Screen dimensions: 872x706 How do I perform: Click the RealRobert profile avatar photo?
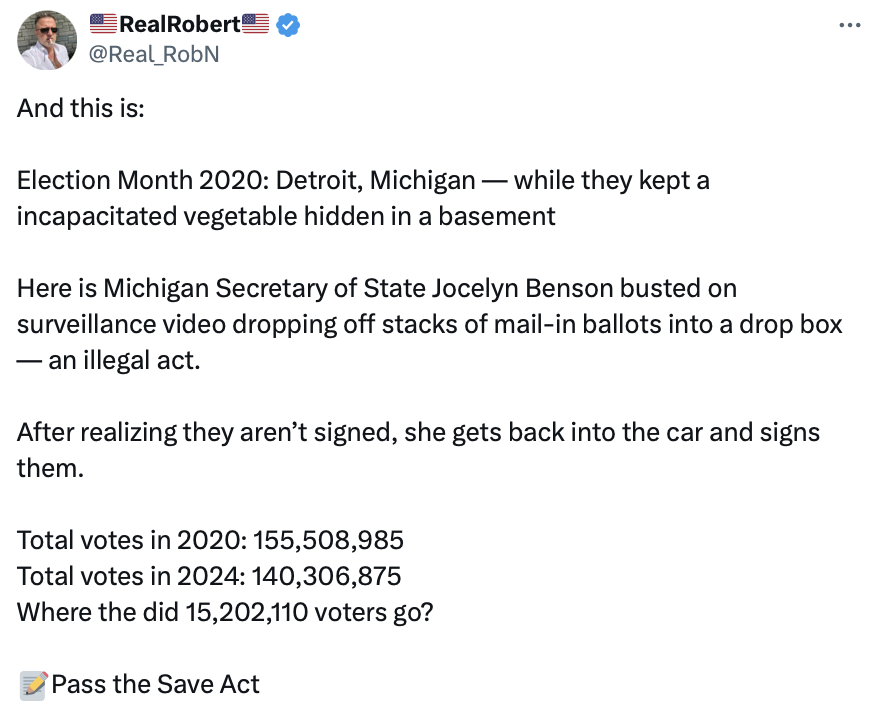tap(47, 40)
